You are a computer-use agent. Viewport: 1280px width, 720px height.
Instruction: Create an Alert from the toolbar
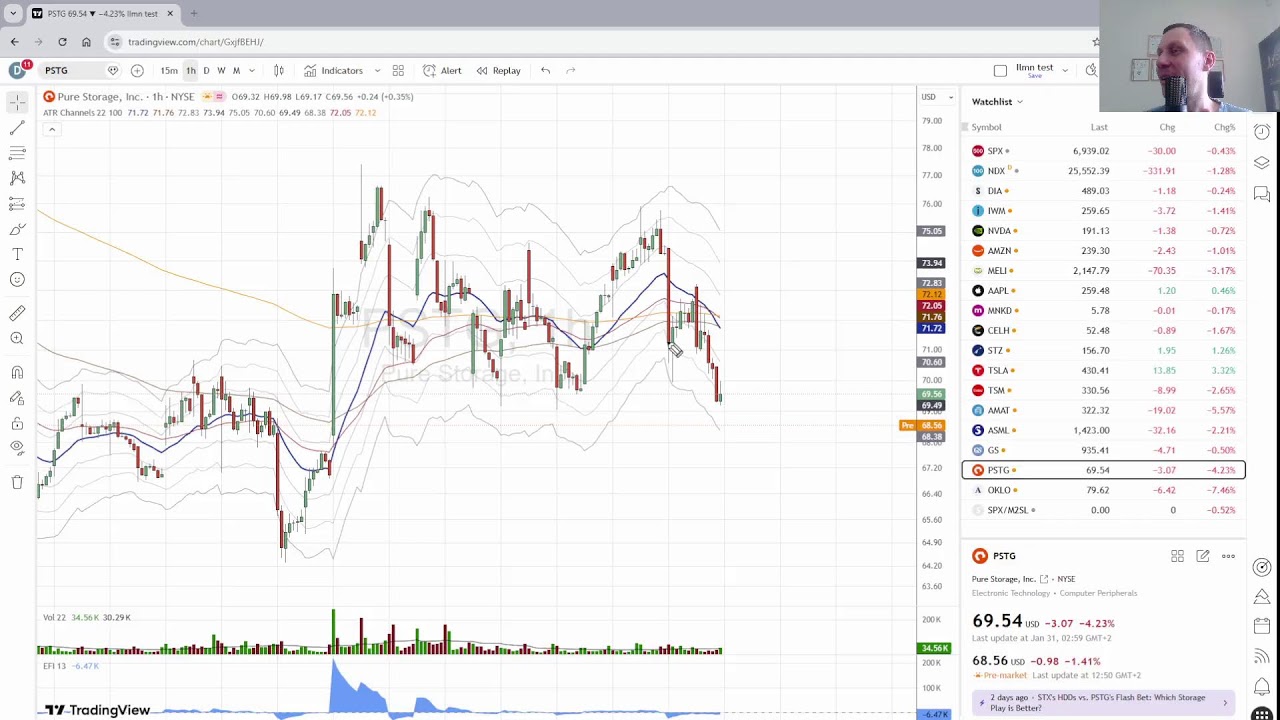coord(442,70)
